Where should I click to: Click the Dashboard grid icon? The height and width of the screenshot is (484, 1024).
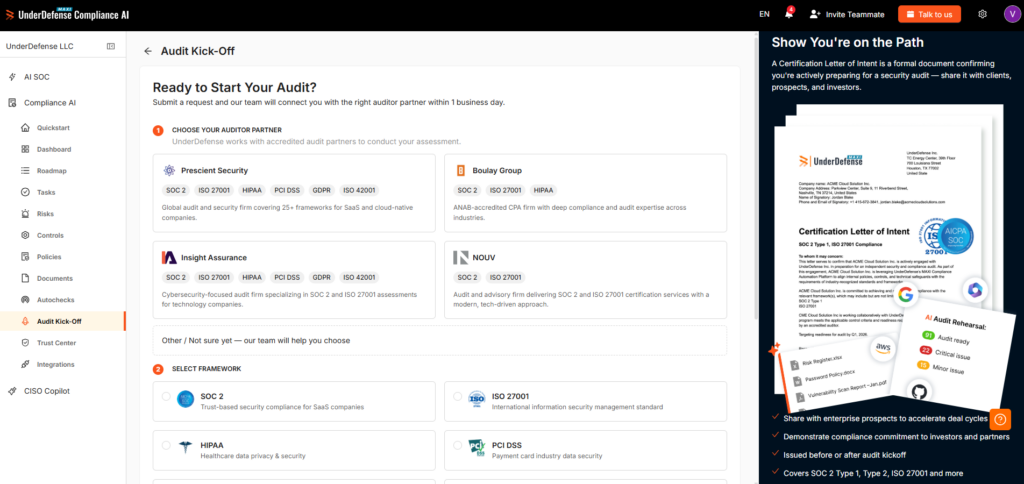pyautogui.click(x=25, y=149)
